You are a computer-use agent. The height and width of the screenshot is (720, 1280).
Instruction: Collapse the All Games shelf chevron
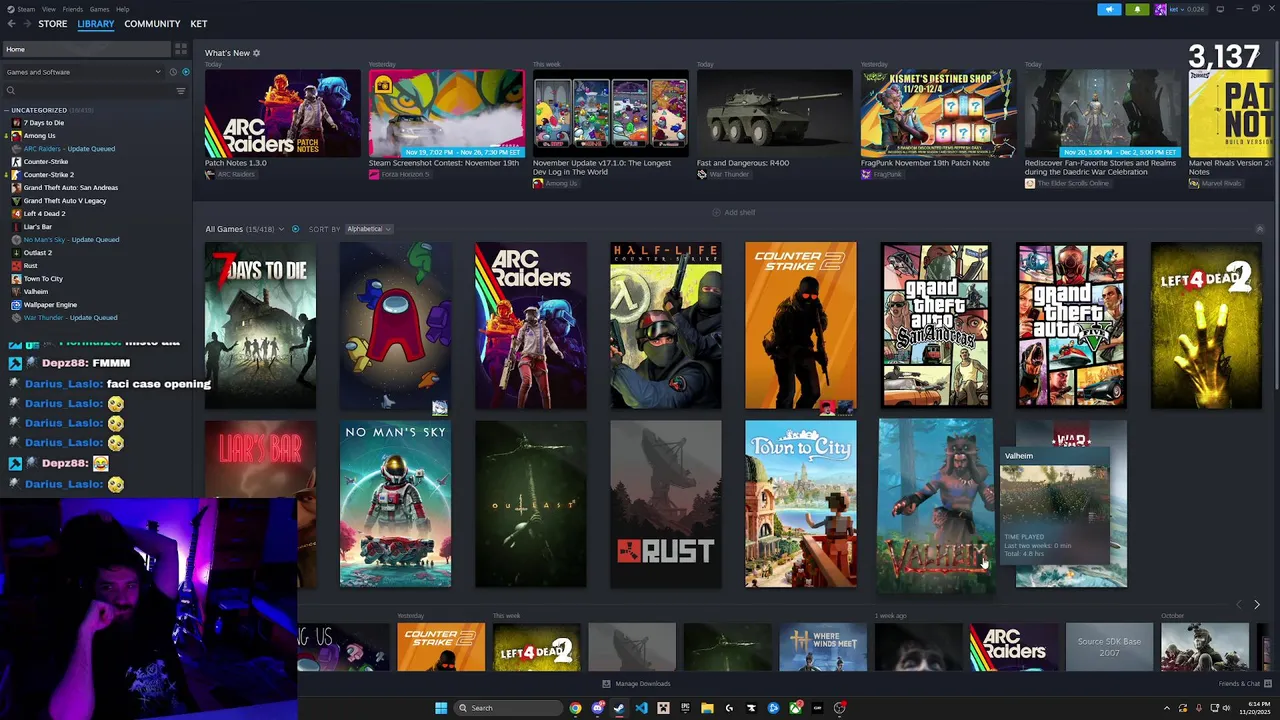1259,229
